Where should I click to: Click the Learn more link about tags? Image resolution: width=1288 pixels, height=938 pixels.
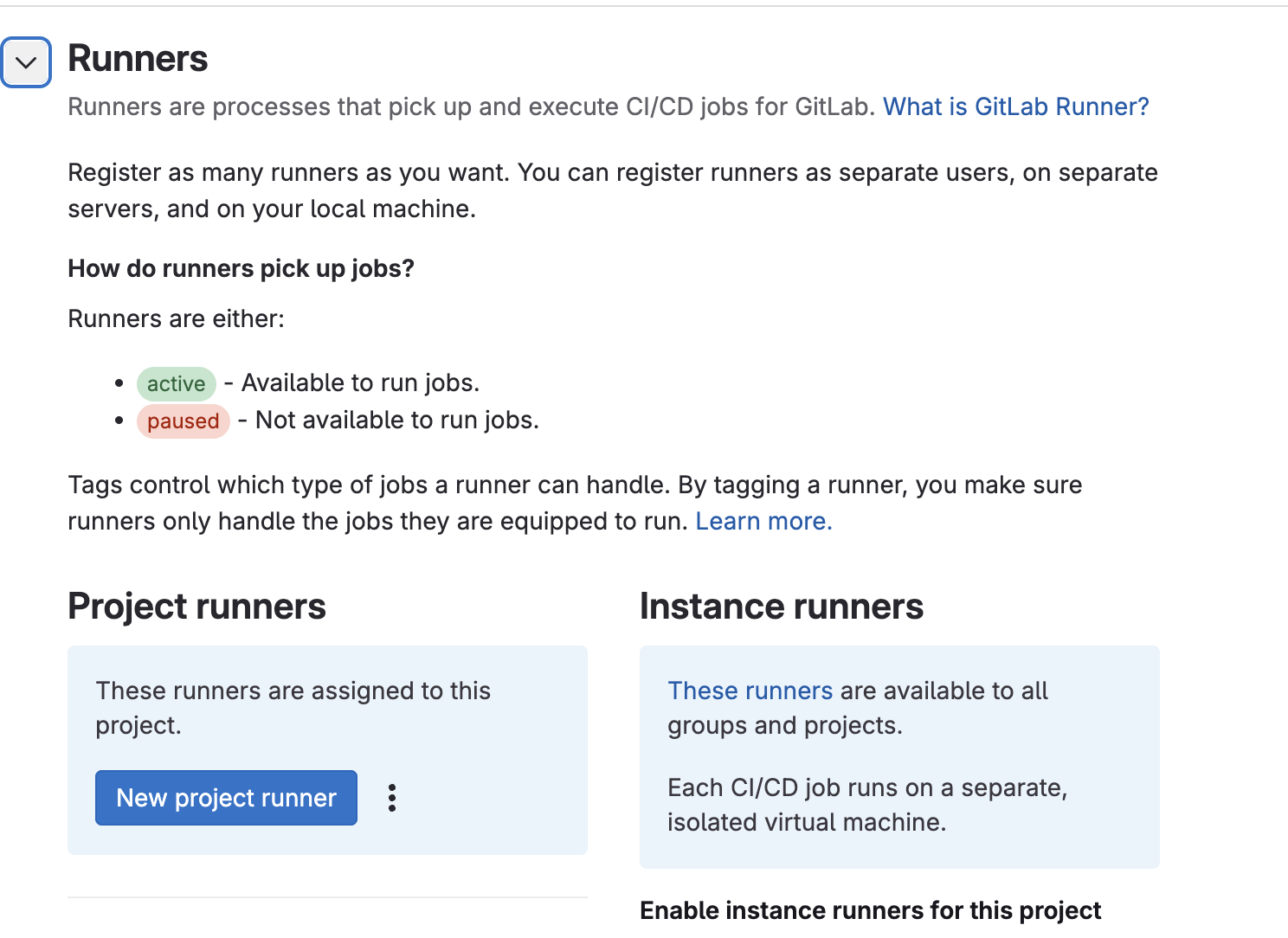point(763,521)
